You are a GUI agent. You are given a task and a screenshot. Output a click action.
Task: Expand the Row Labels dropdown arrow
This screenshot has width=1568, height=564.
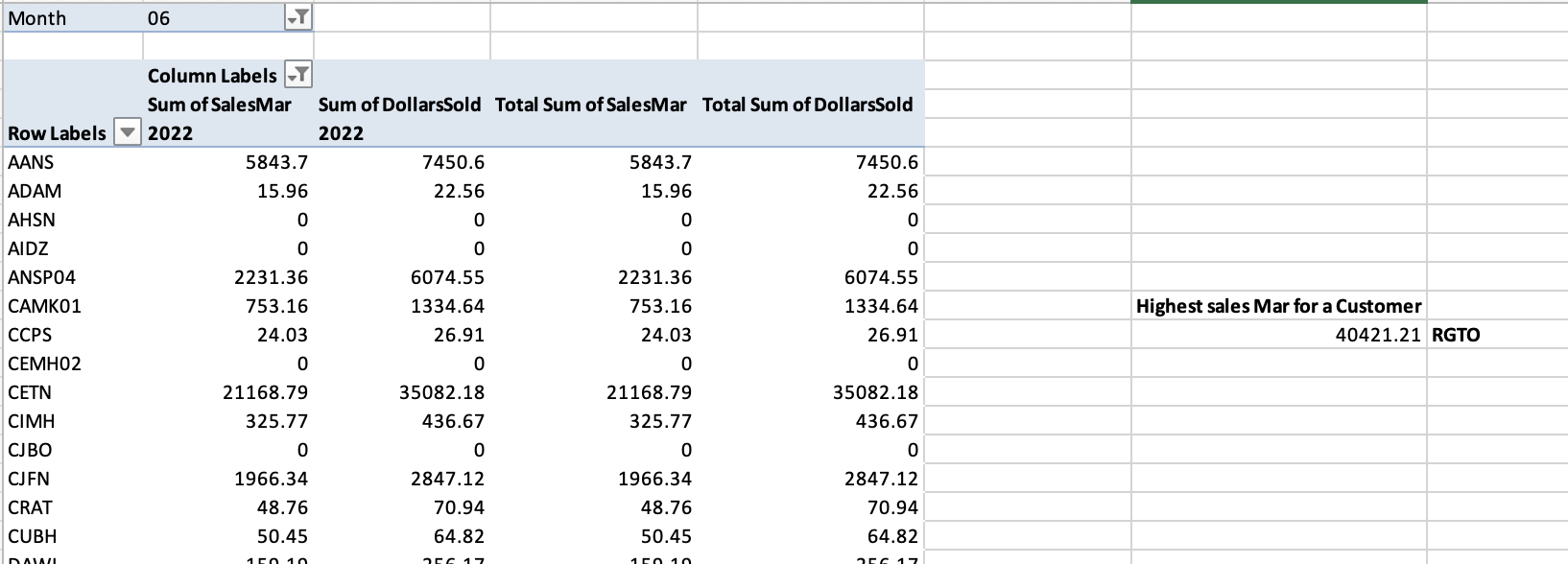(x=127, y=133)
